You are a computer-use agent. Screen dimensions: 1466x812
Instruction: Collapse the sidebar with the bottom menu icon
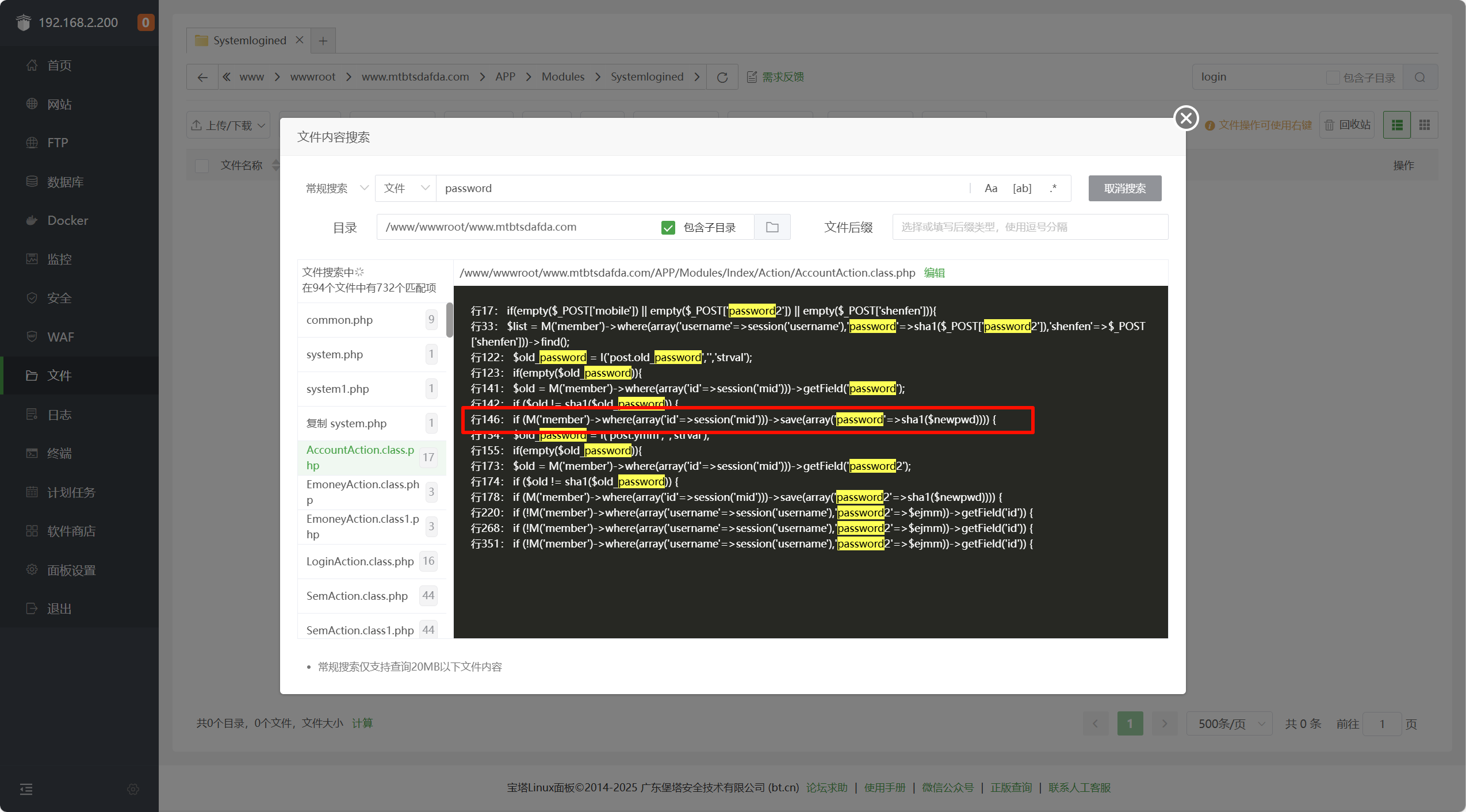[26, 789]
